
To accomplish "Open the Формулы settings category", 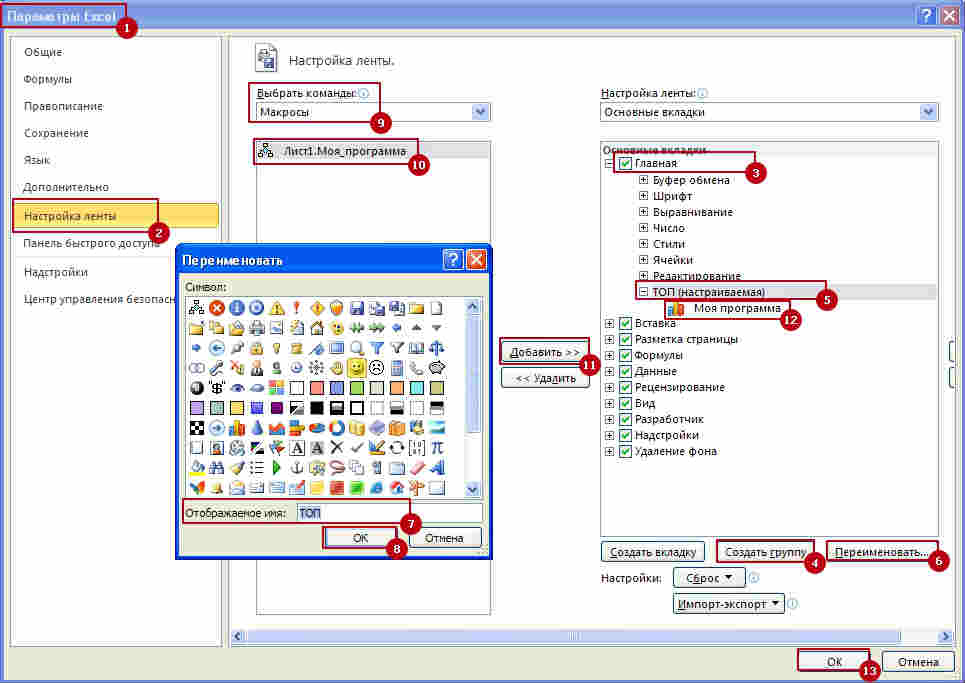I will [48, 79].
